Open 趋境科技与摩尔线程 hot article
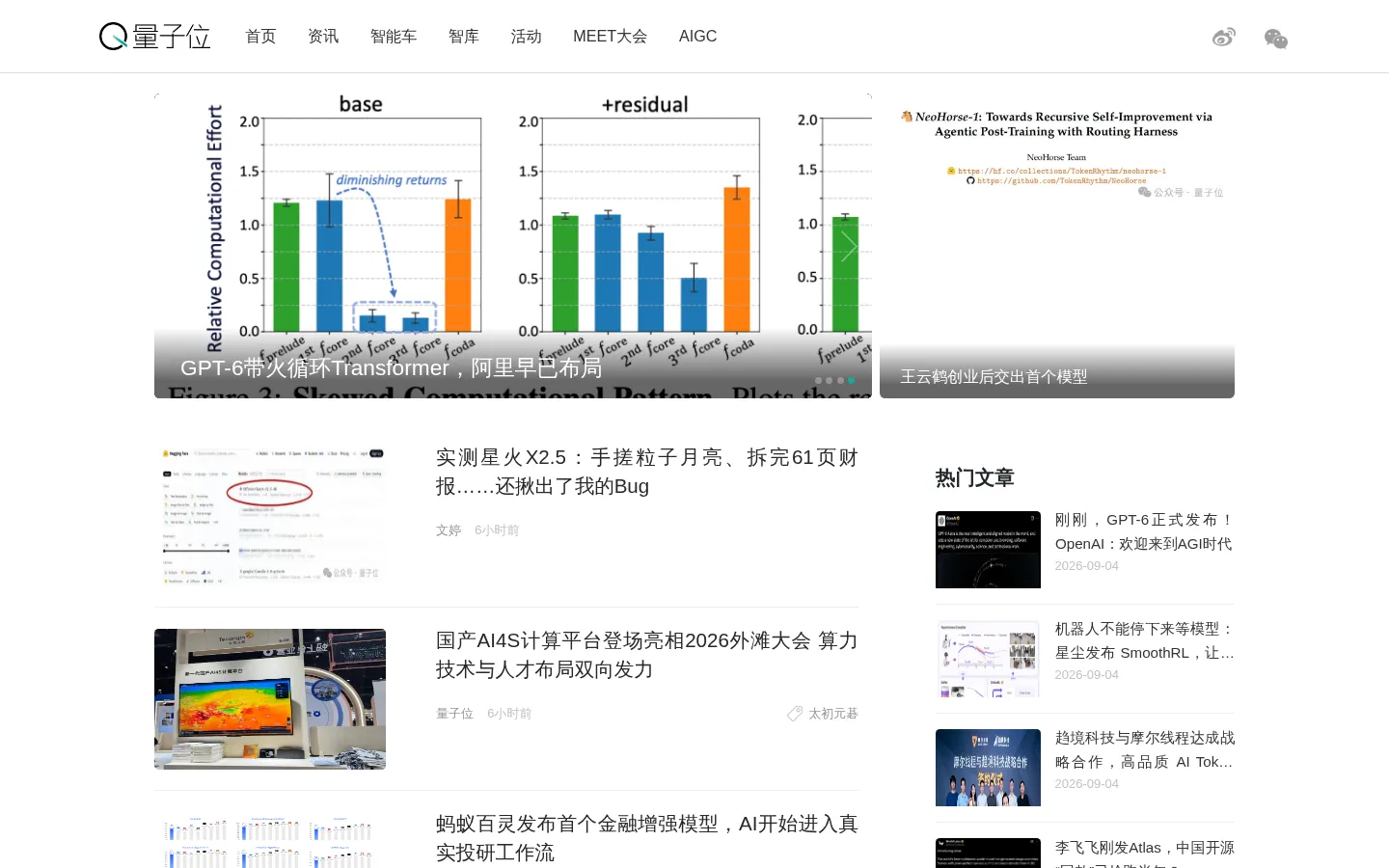Screen dimensions: 1389x868 pos(1144,749)
